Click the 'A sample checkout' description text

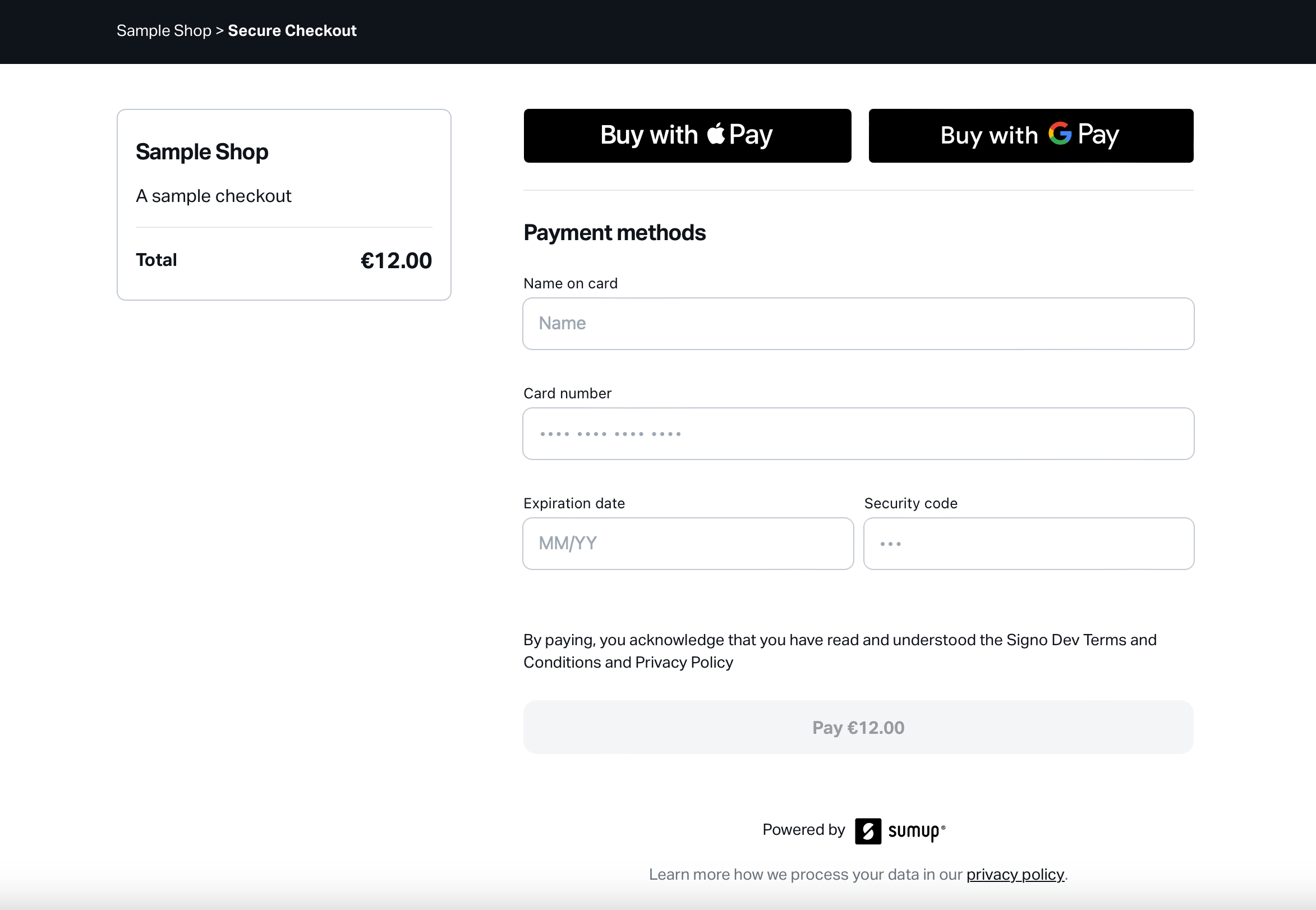213,196
